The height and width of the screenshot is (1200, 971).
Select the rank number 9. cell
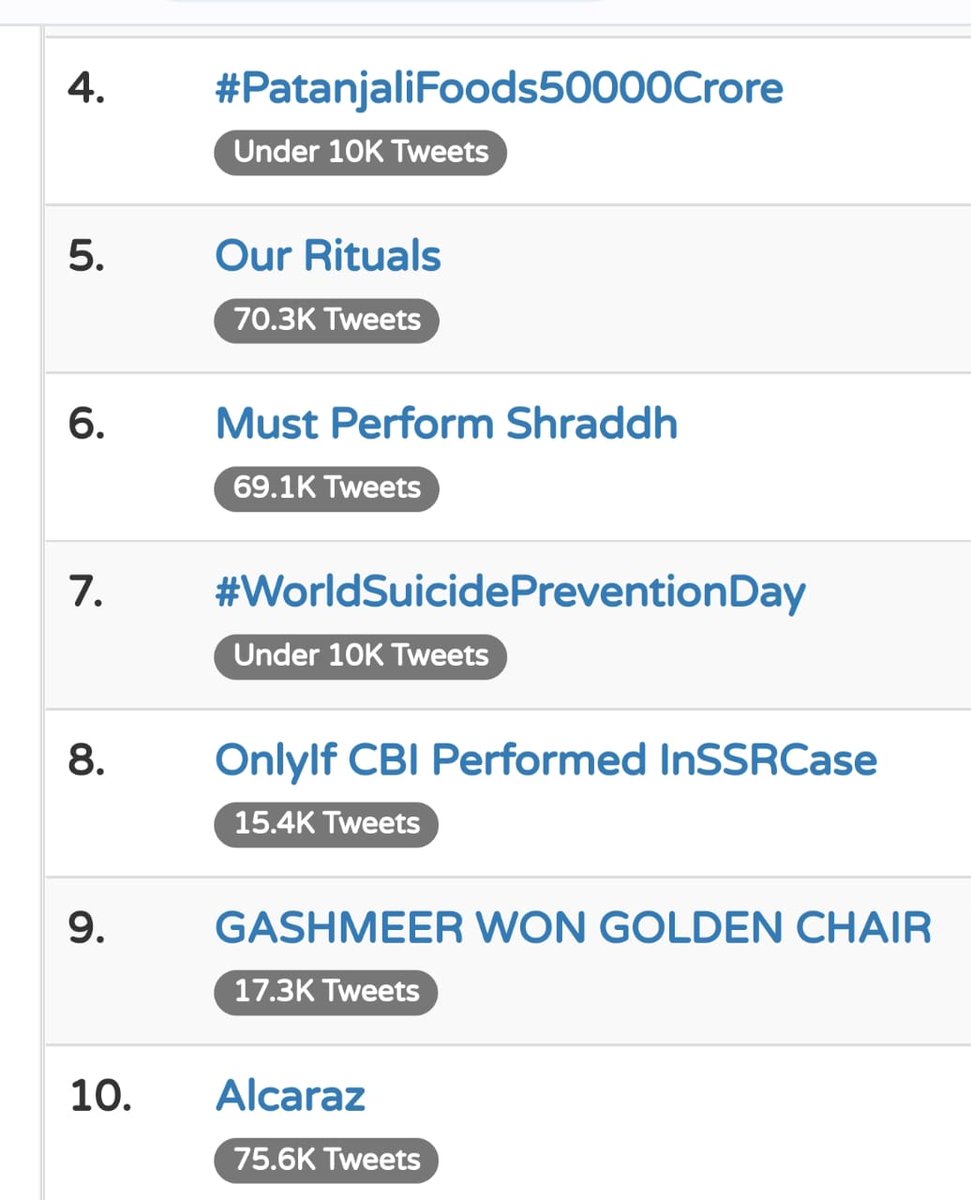(86, 929)
